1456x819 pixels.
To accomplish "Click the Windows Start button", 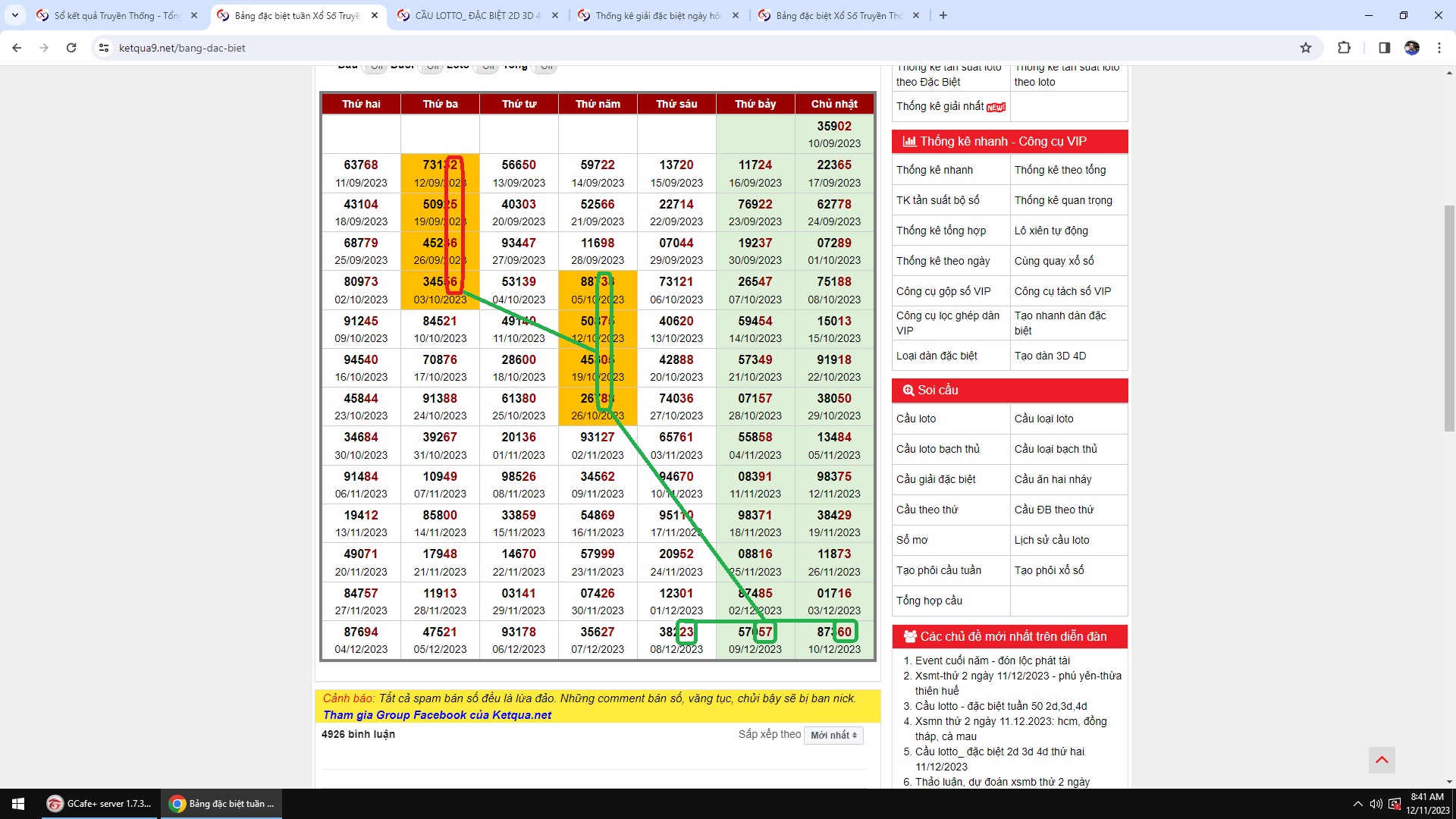I will (18, 804).
